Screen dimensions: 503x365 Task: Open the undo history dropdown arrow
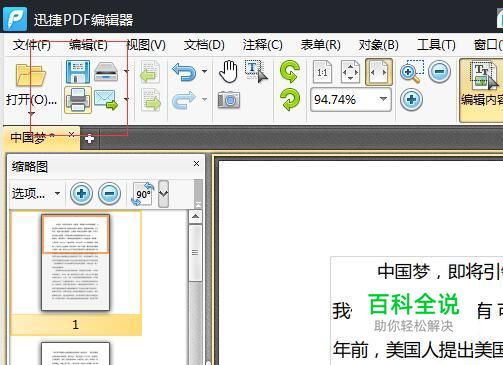tap(204, 71)
